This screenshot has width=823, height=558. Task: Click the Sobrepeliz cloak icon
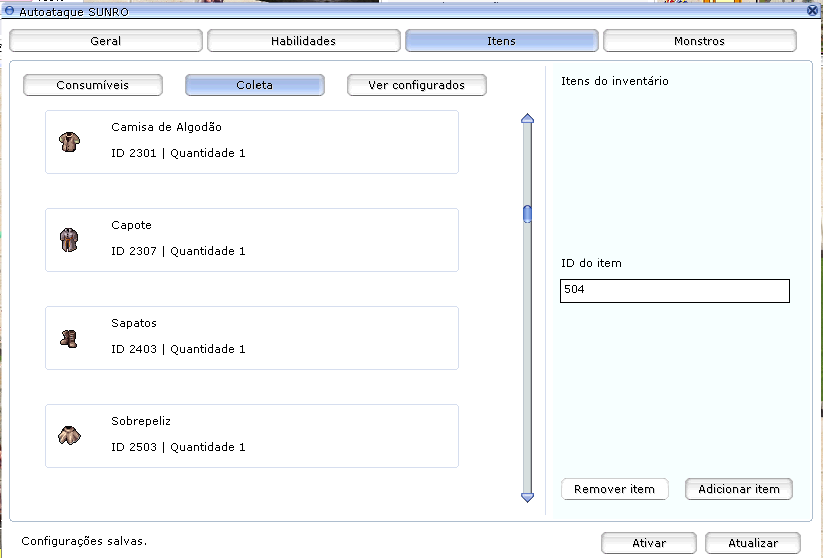[x=69, y=435]
